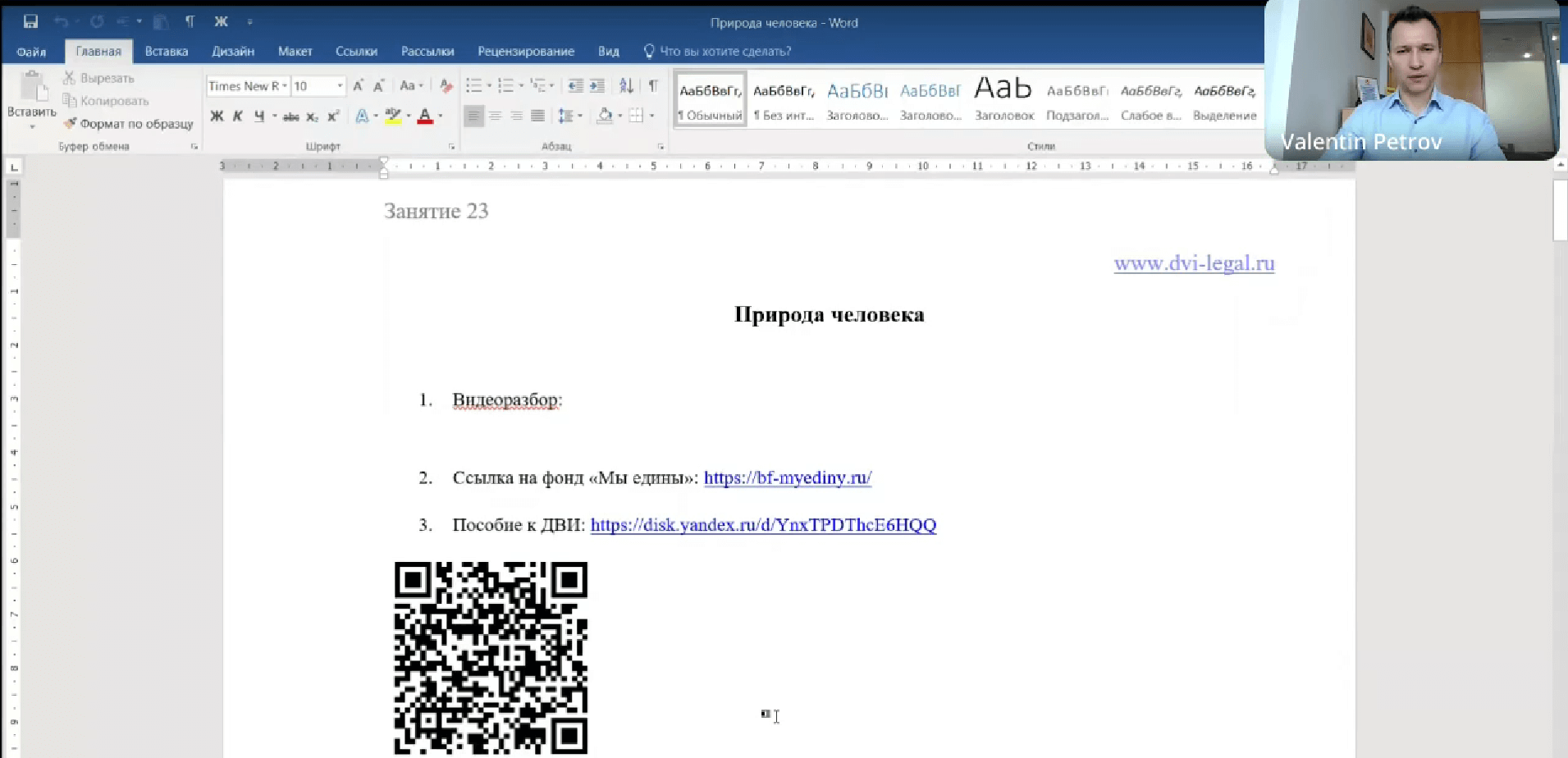
Task: Open the red font color swatch
Action: coord(426,116)
